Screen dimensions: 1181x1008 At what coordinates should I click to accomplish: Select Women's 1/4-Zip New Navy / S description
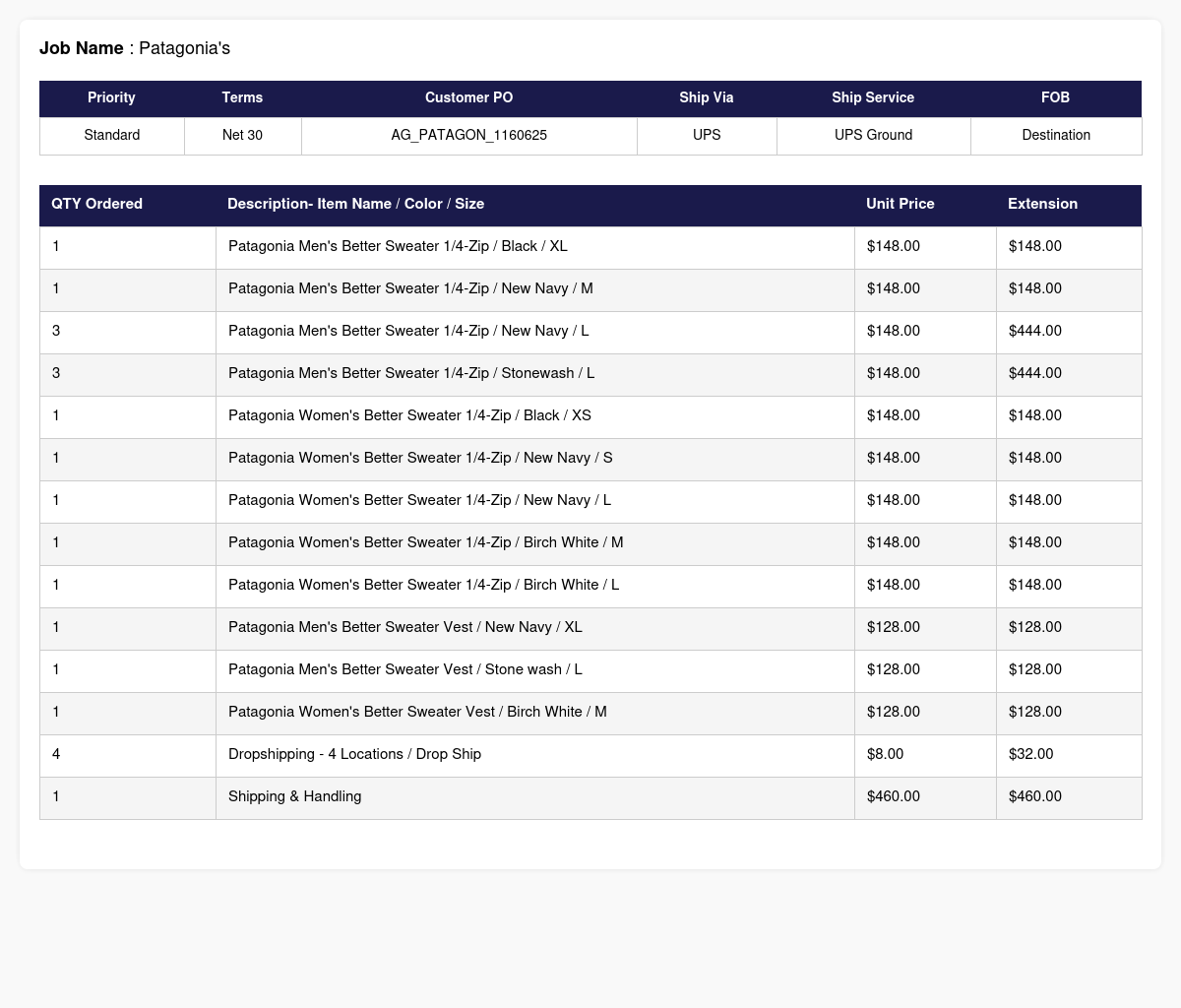pyautogui.click(x=420, y=459)
